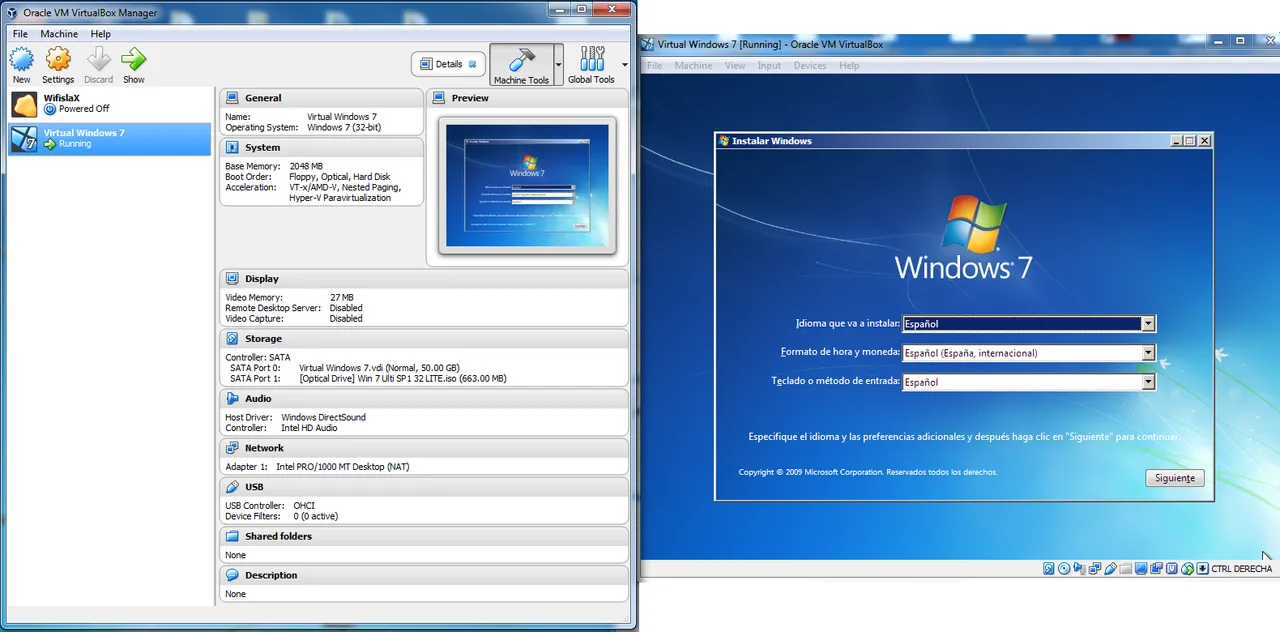This screenshot has height=632, width=1280.
Task: Click the Shared folders section header
Action: pyautogui.click(x=424, y=536)
